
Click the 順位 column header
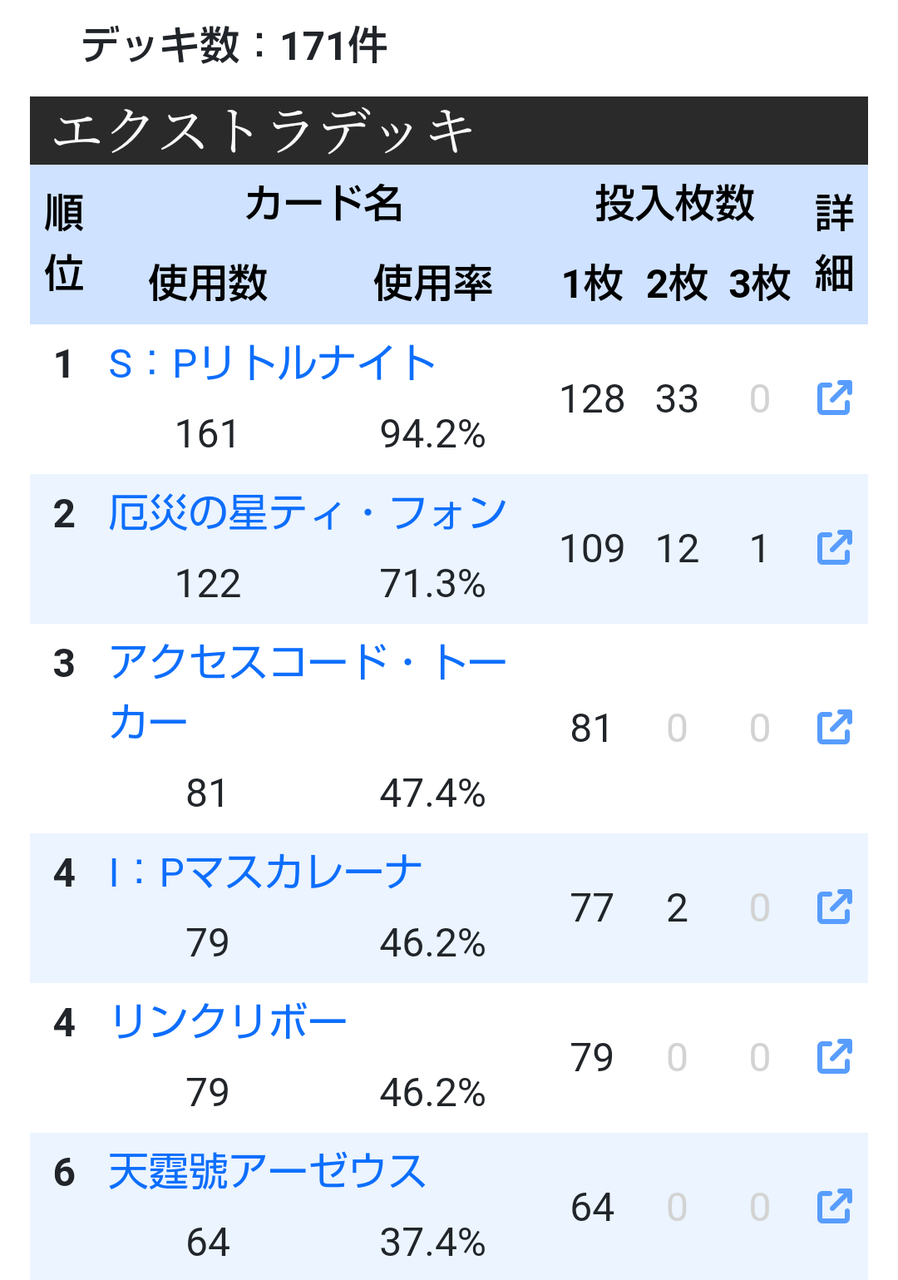click(64, 243)
